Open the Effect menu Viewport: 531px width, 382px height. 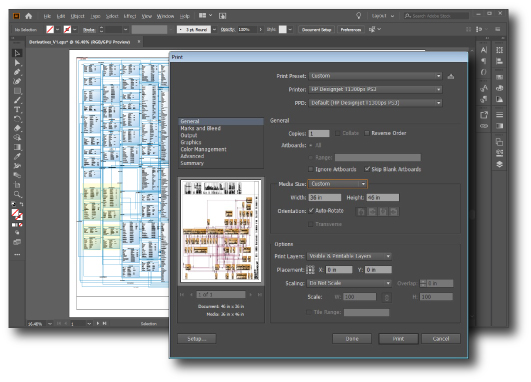pos(130,16)
